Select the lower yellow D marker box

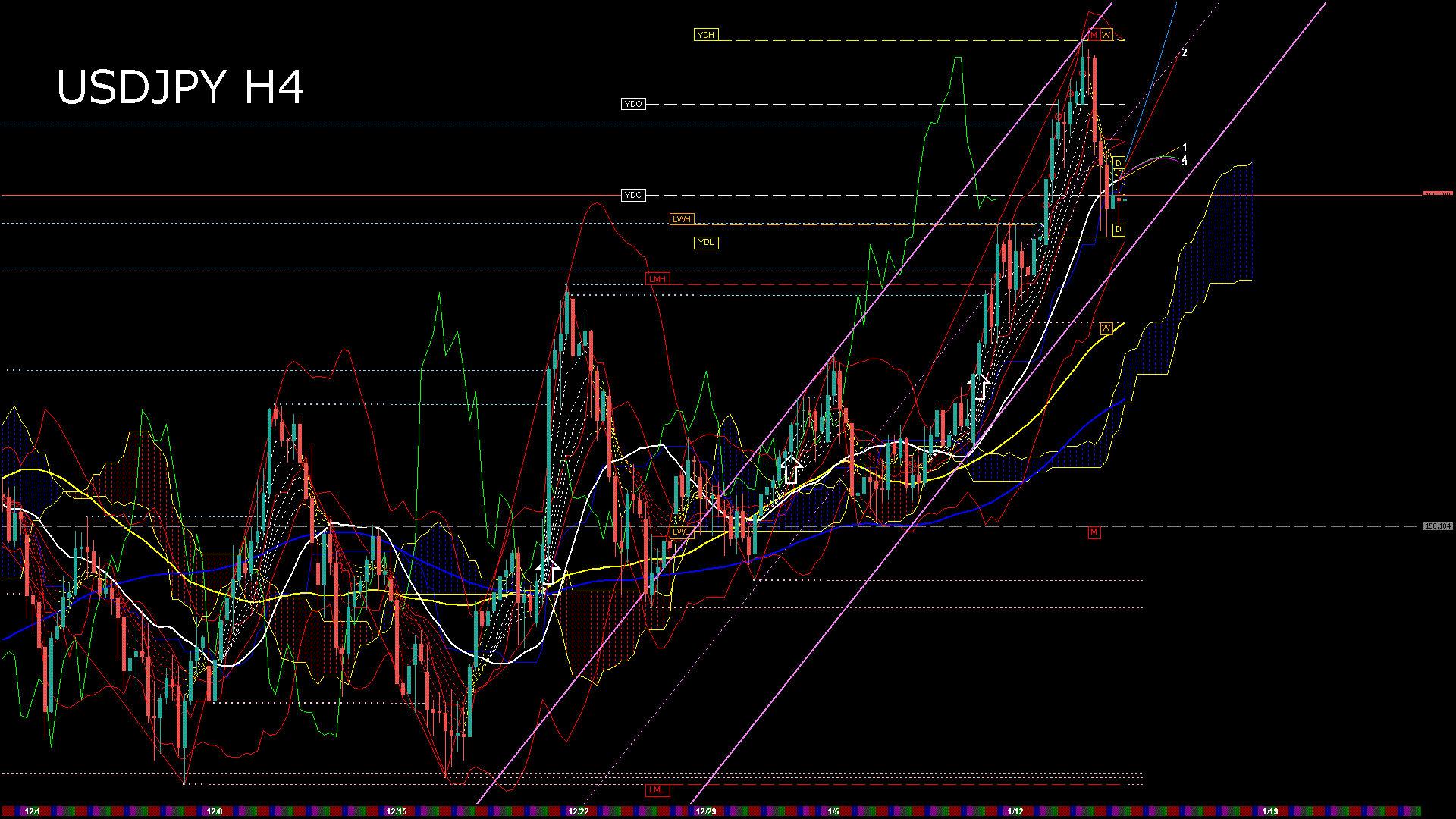tap(1119, 230)
